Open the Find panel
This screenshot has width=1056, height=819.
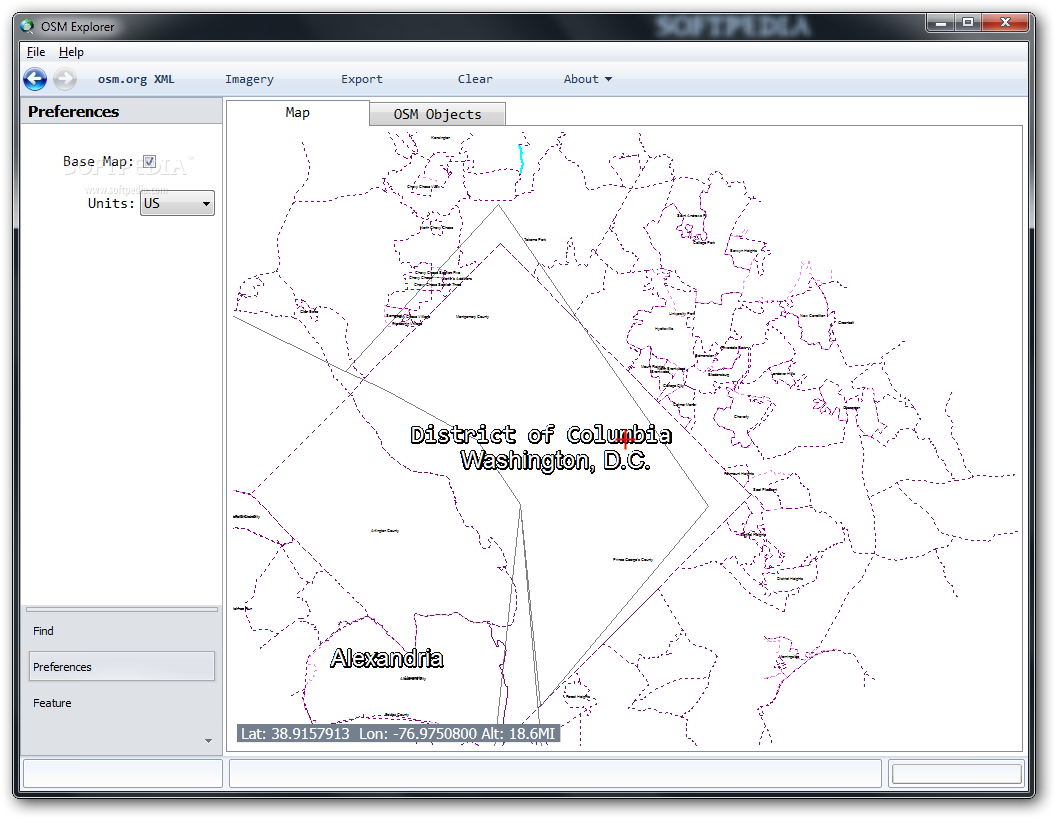point(121,631)
